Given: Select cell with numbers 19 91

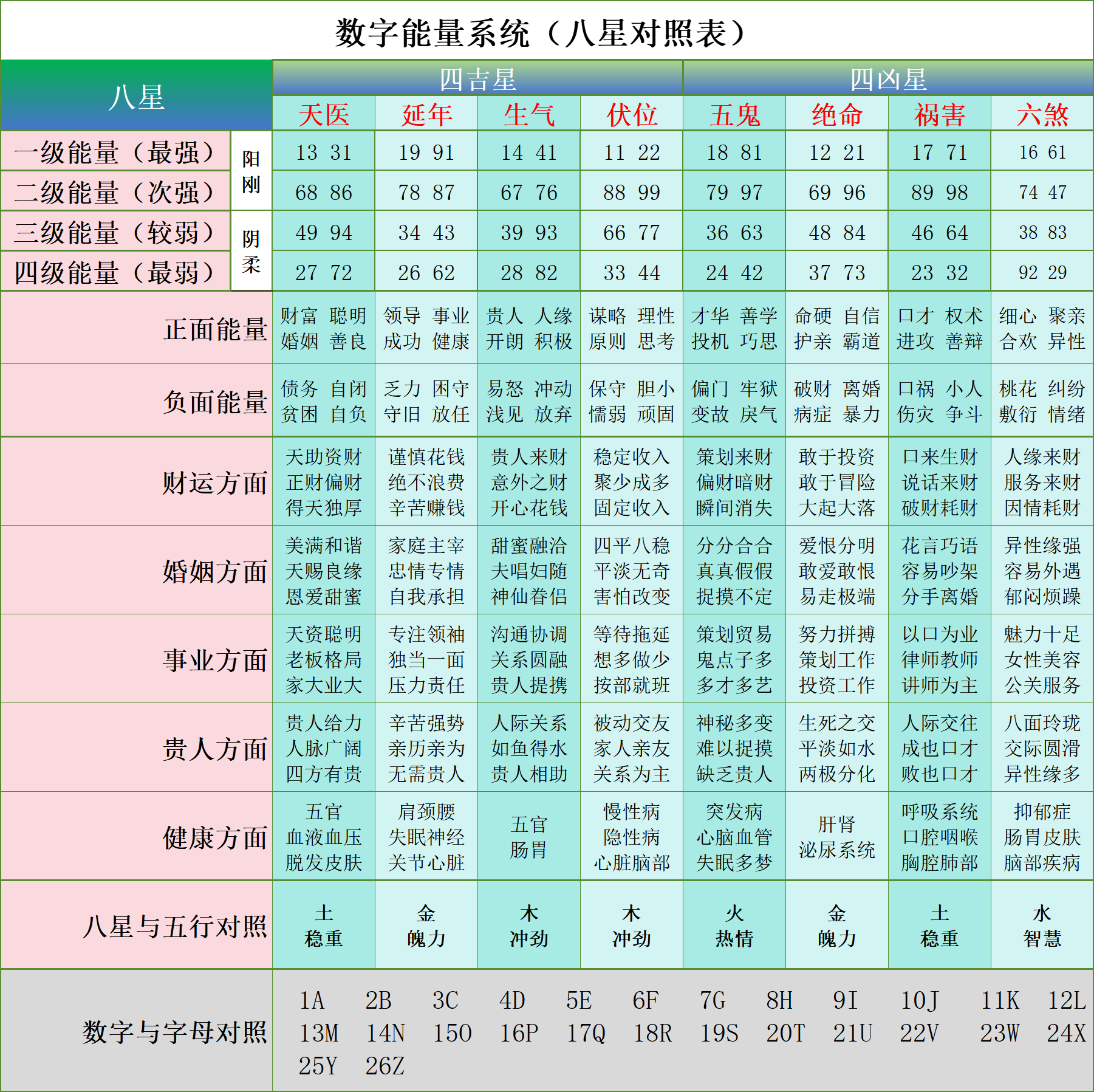Looking at the screenshot, I should tap(426, 151).
